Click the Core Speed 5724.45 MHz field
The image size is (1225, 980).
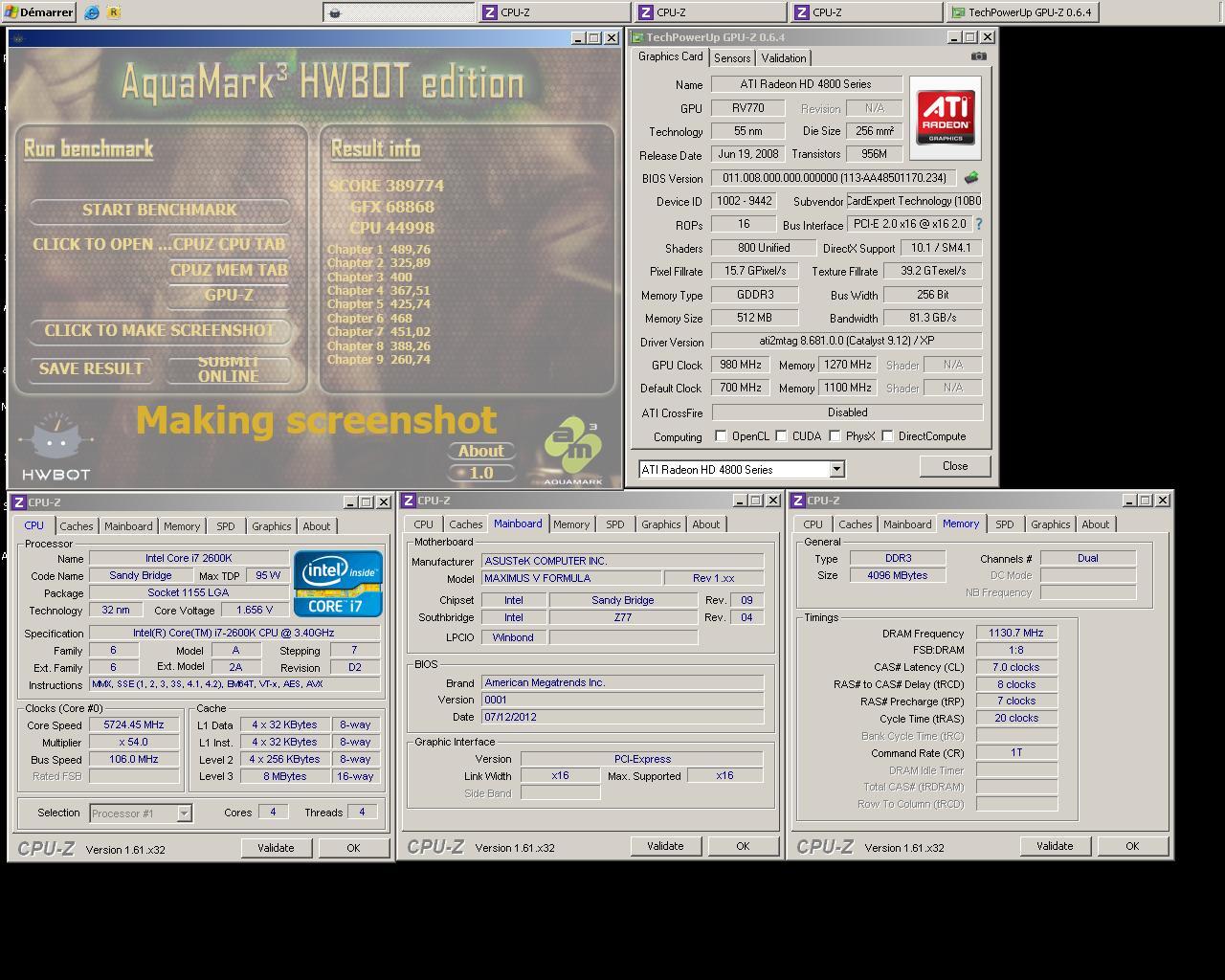coord(134,725)
